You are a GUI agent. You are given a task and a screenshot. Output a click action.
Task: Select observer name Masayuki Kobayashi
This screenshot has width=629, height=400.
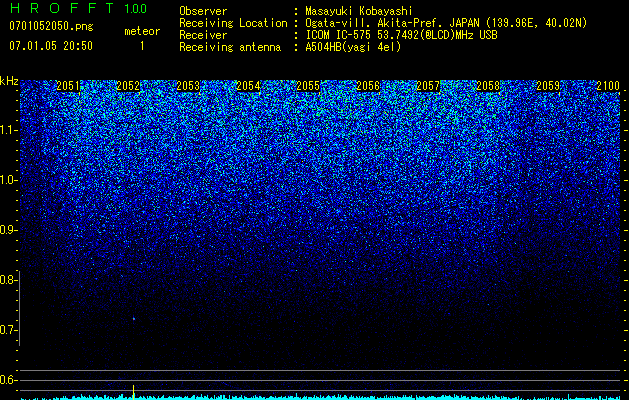tap(359, 11)
